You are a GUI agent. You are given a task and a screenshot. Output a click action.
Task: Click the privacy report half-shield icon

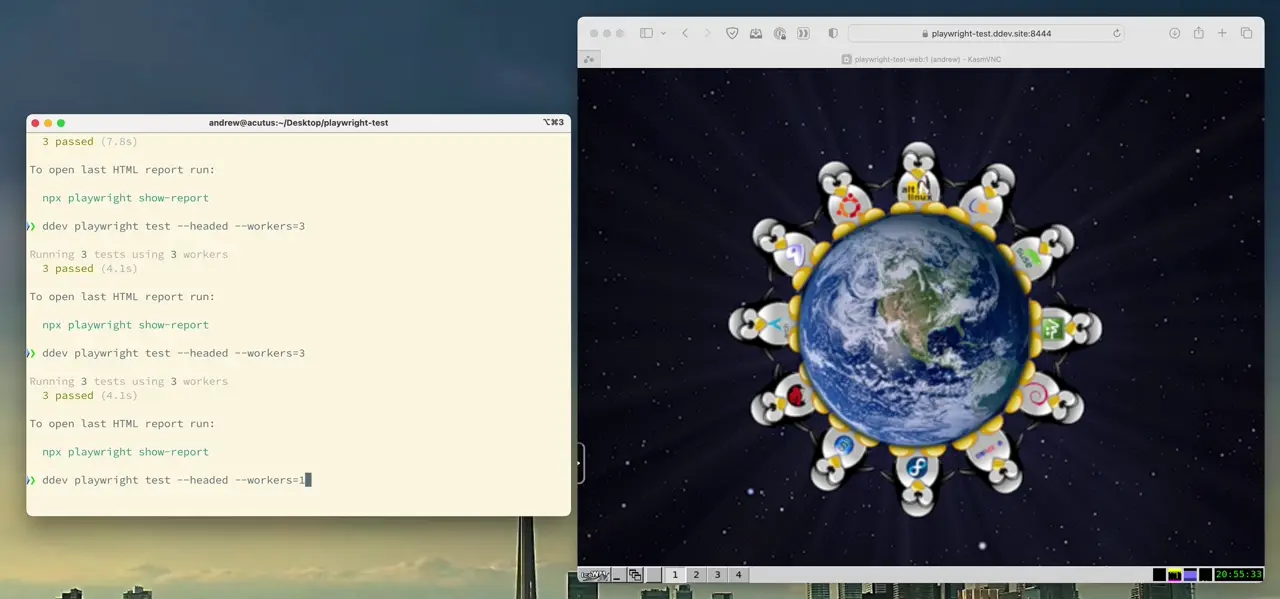[x=833, y=33]
